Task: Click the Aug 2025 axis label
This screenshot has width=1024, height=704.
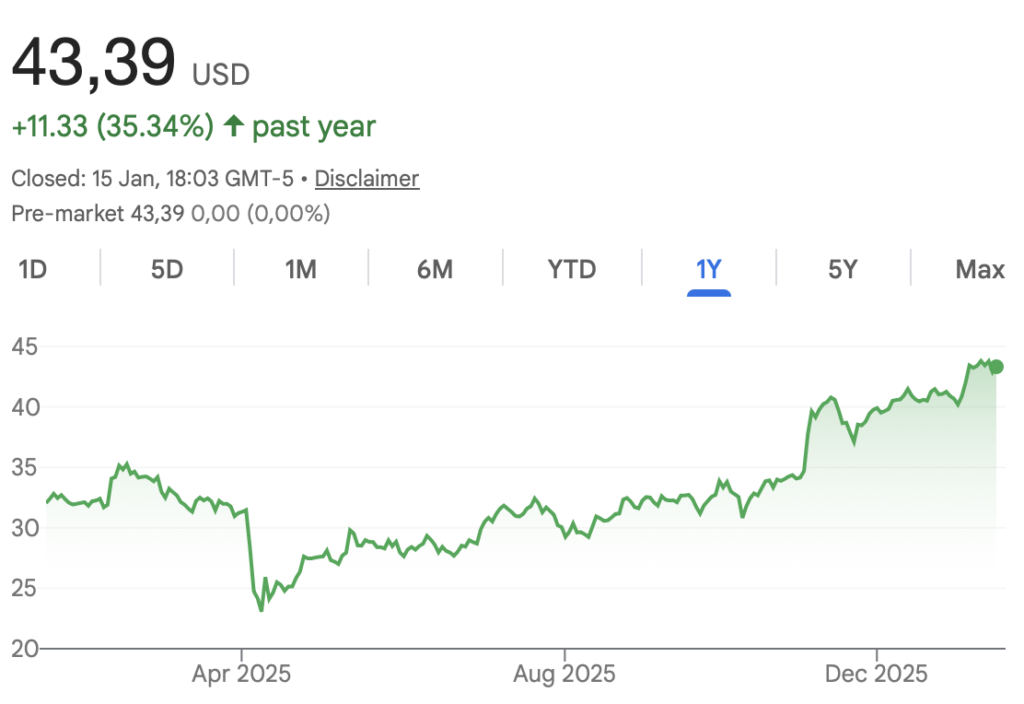Action: 566,674
